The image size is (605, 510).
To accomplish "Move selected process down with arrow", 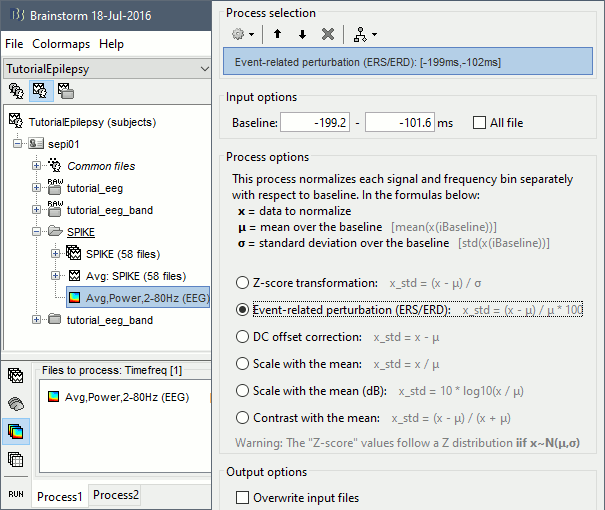I will pos(302,34).
